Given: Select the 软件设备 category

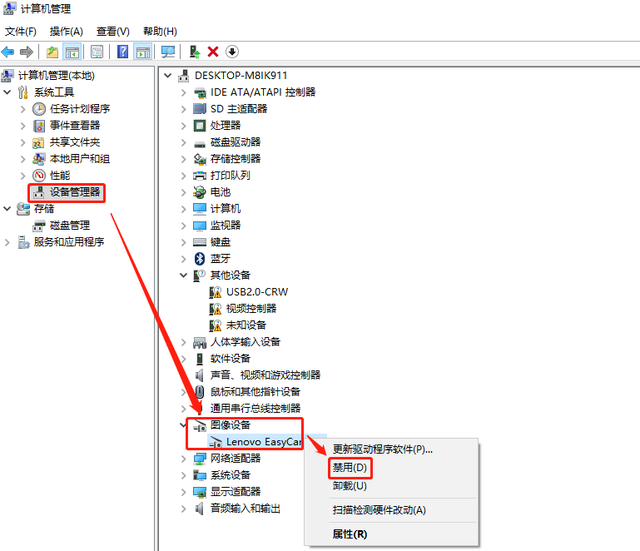Looking at the screenshot, I should 230,358.
